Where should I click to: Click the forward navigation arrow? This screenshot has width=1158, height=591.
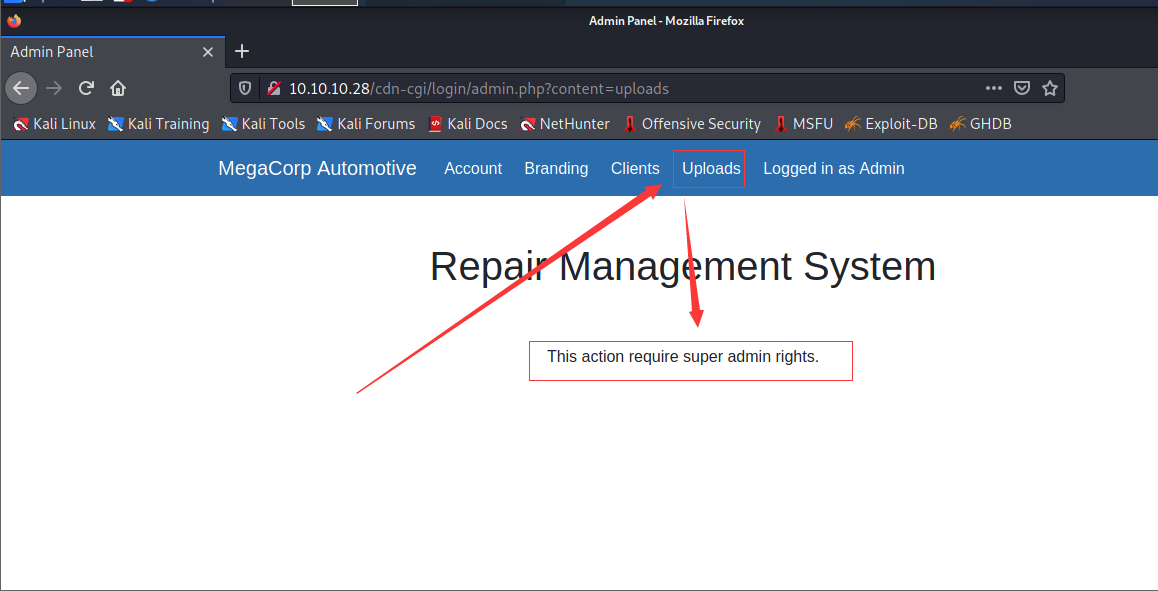tap(54, 89)
